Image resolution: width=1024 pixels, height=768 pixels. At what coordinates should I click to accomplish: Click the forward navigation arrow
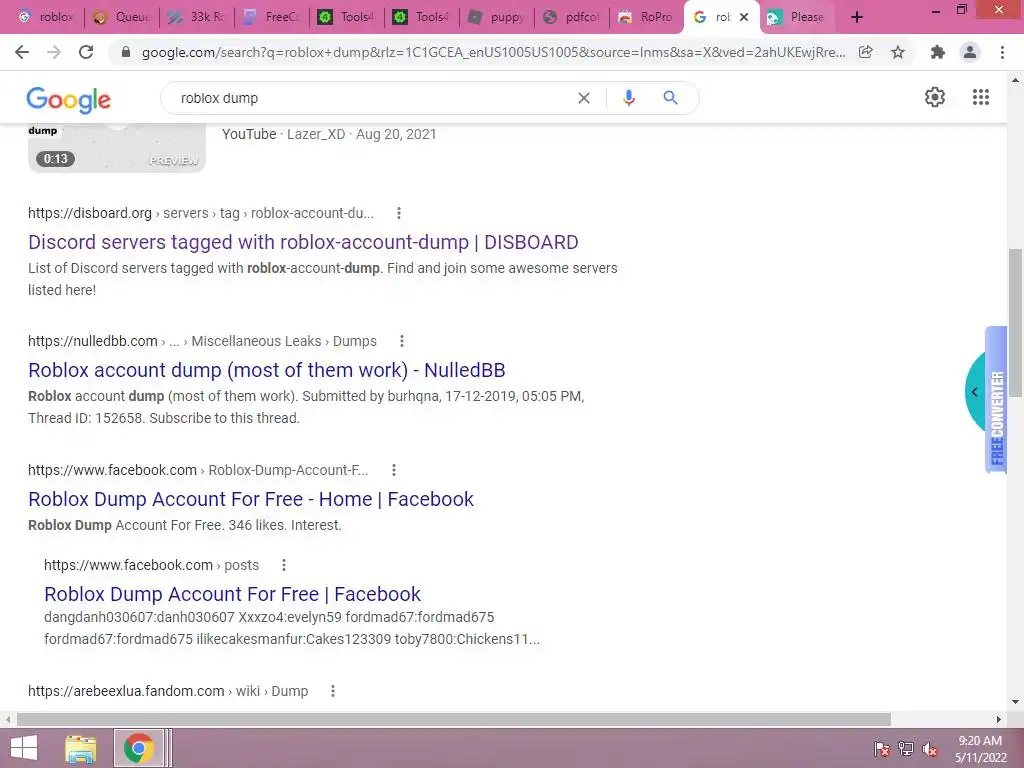tap(54, 52)
